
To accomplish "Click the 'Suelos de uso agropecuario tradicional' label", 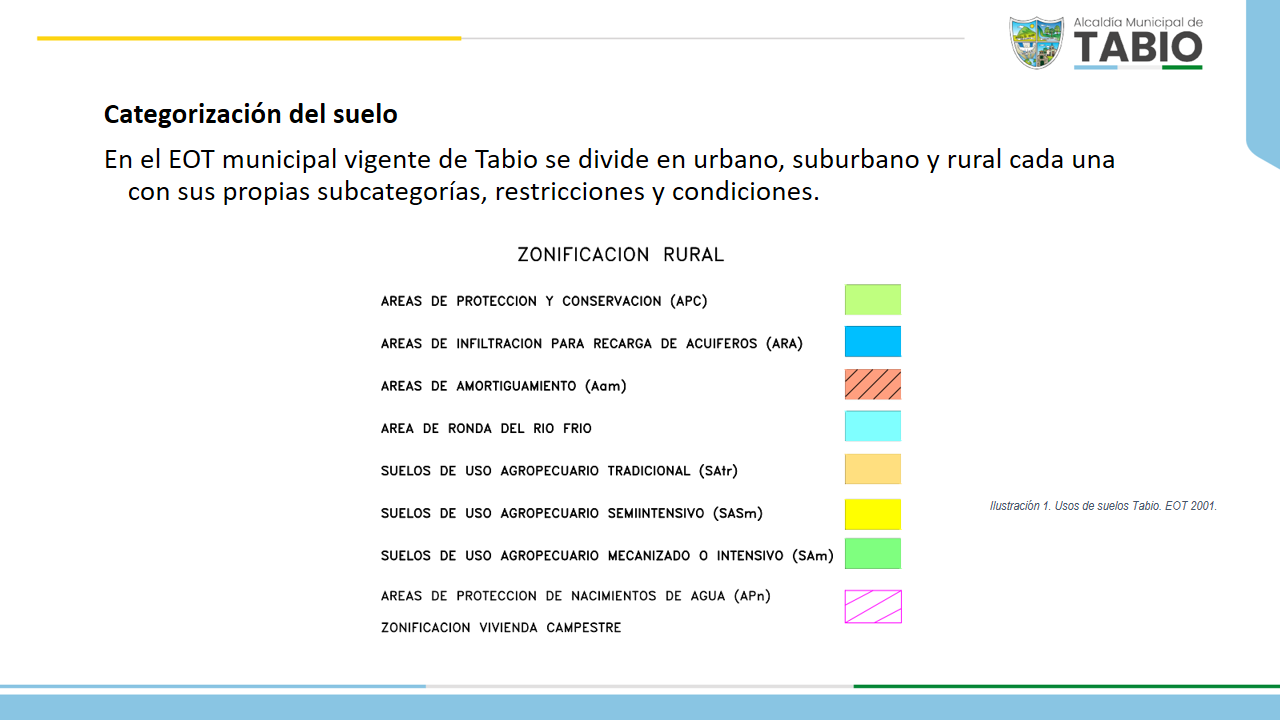I will (x=559, y=471).
